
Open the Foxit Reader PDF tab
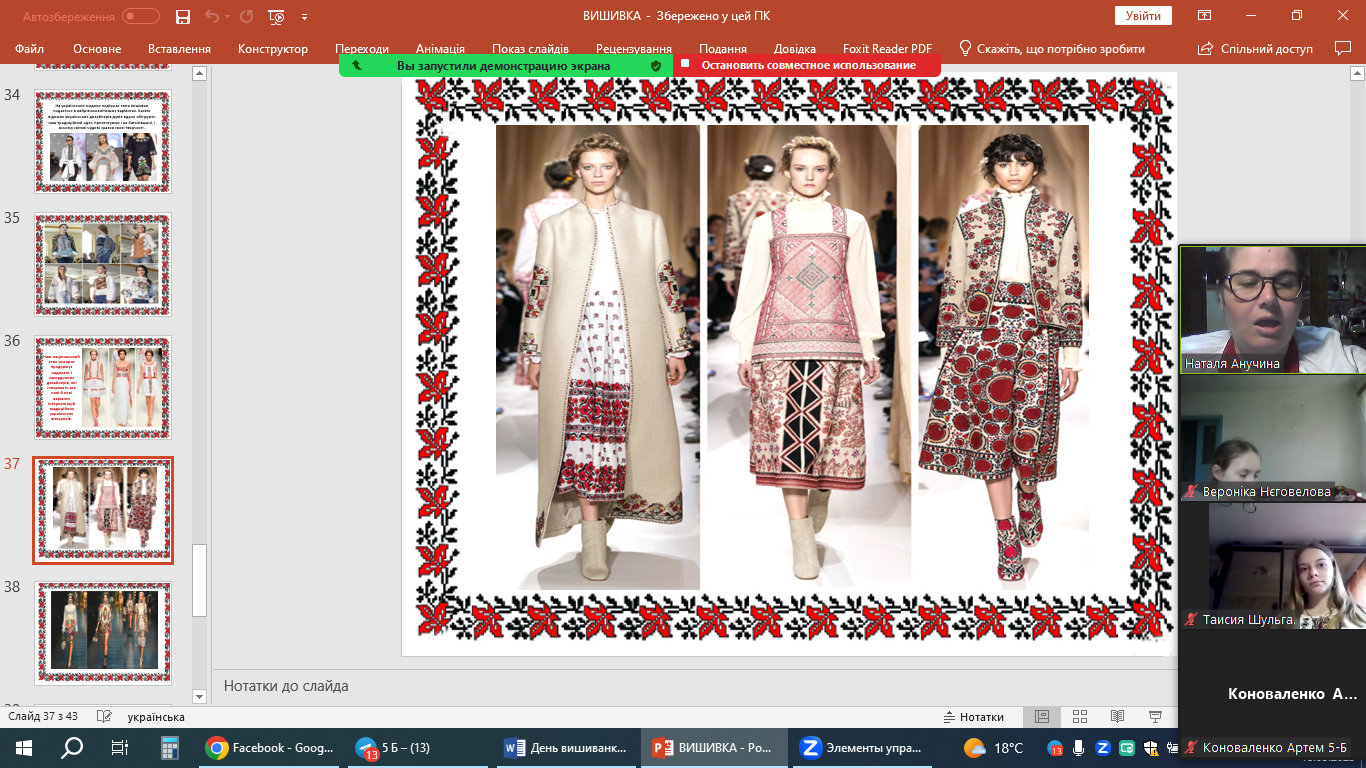(887, 49)
